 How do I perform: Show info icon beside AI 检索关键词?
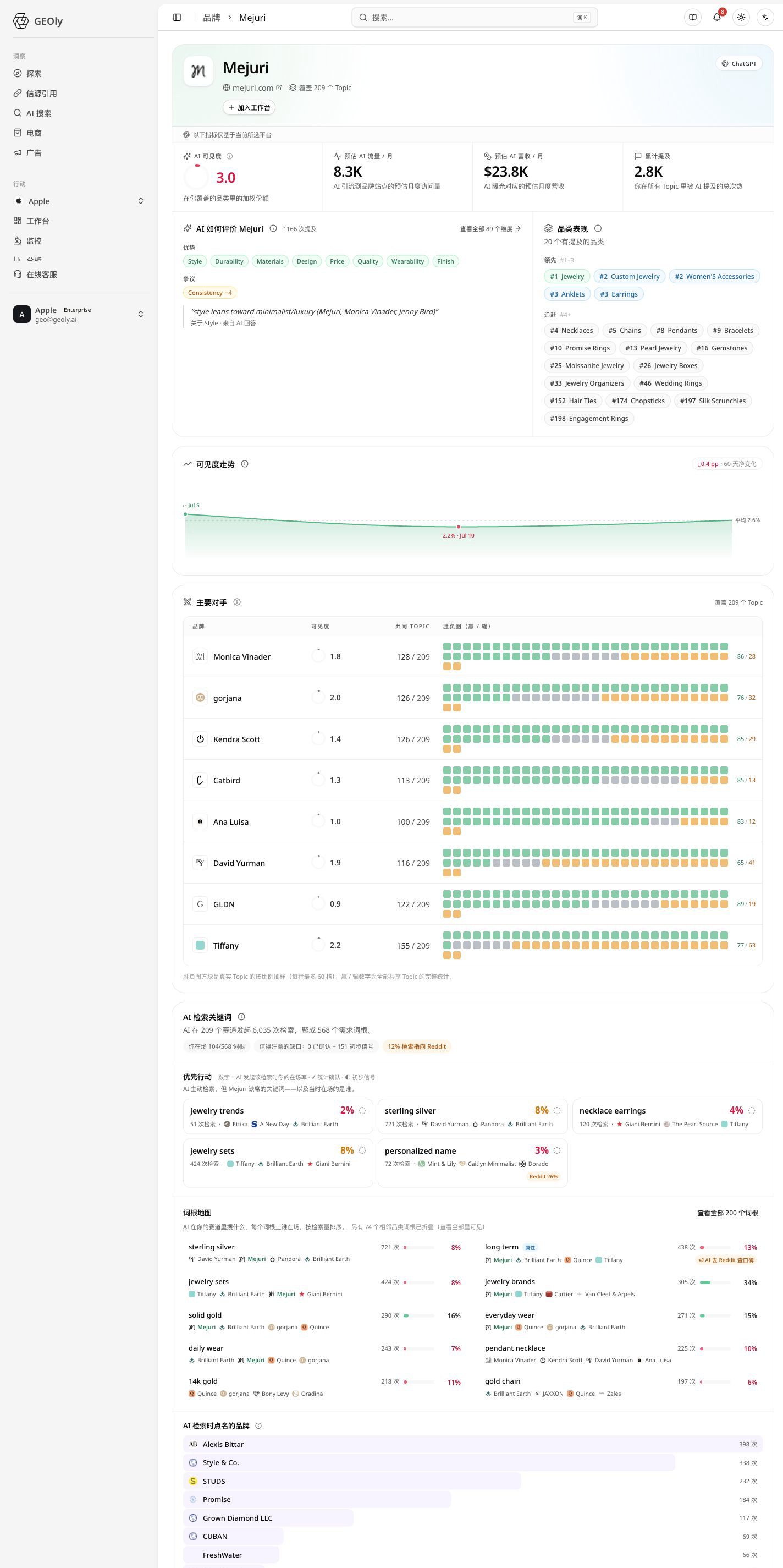click(x=241, y=1017)
